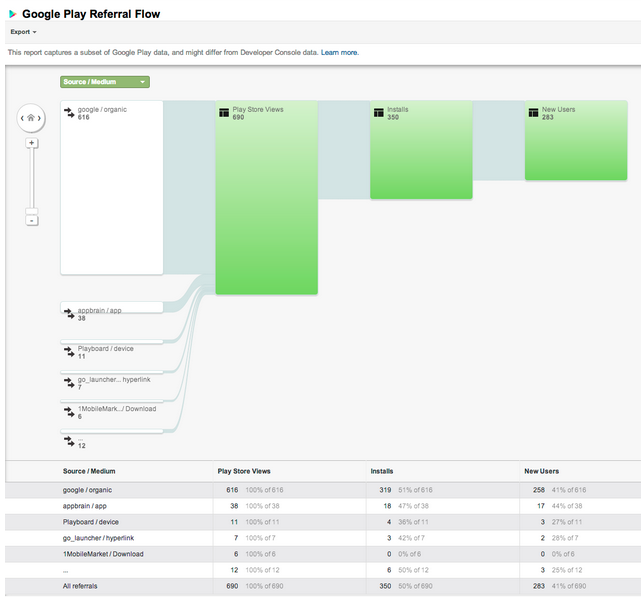Click the 50% of 690 installs total

click(415, 586)
